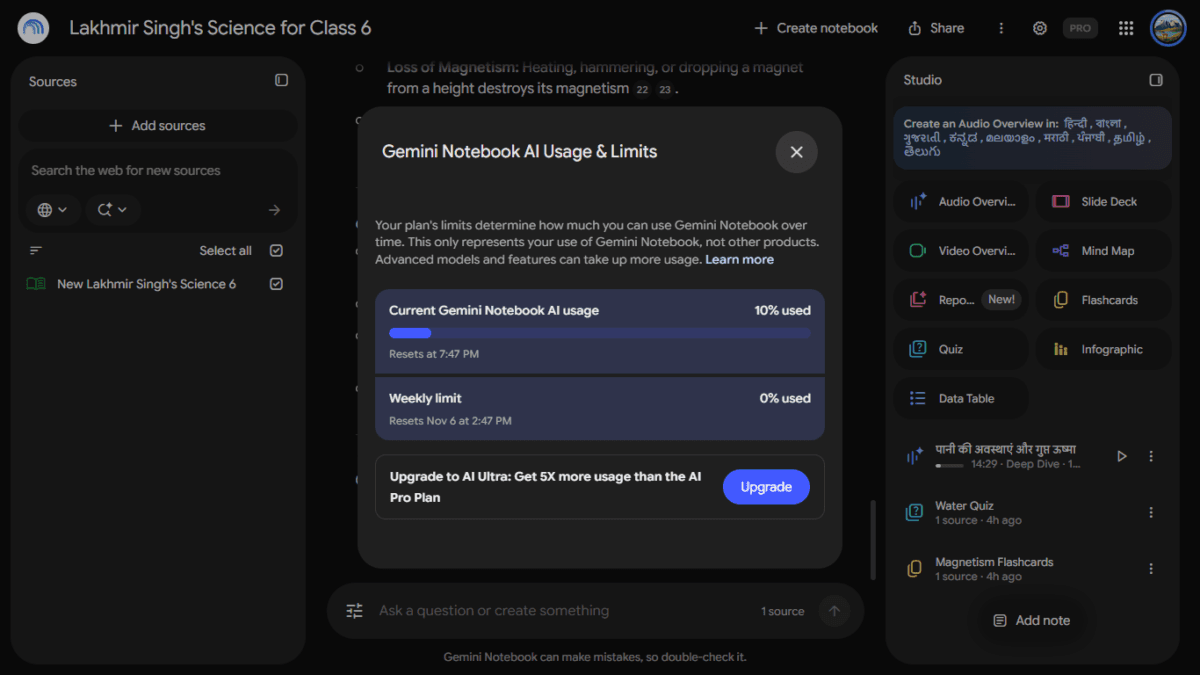The width and height of the screenshot is (1200, 675).
Task: Play the Hindi audio overview
Action: pos(1121,456)
